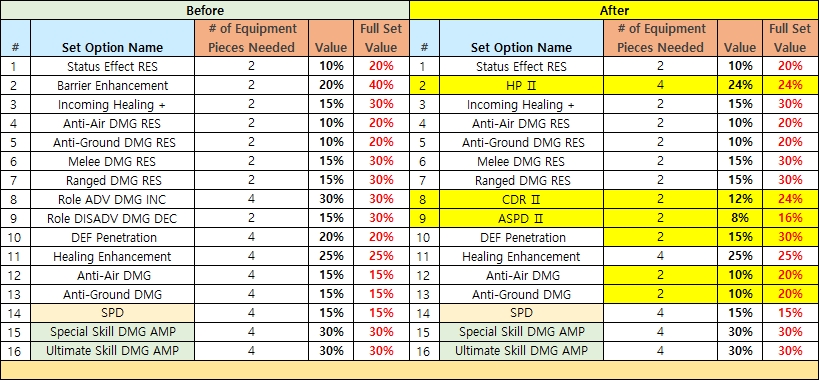This screenshot has width=819, height=380.
Task: Select 'SPD' cell in the Before table
Action: coord(112,313)
